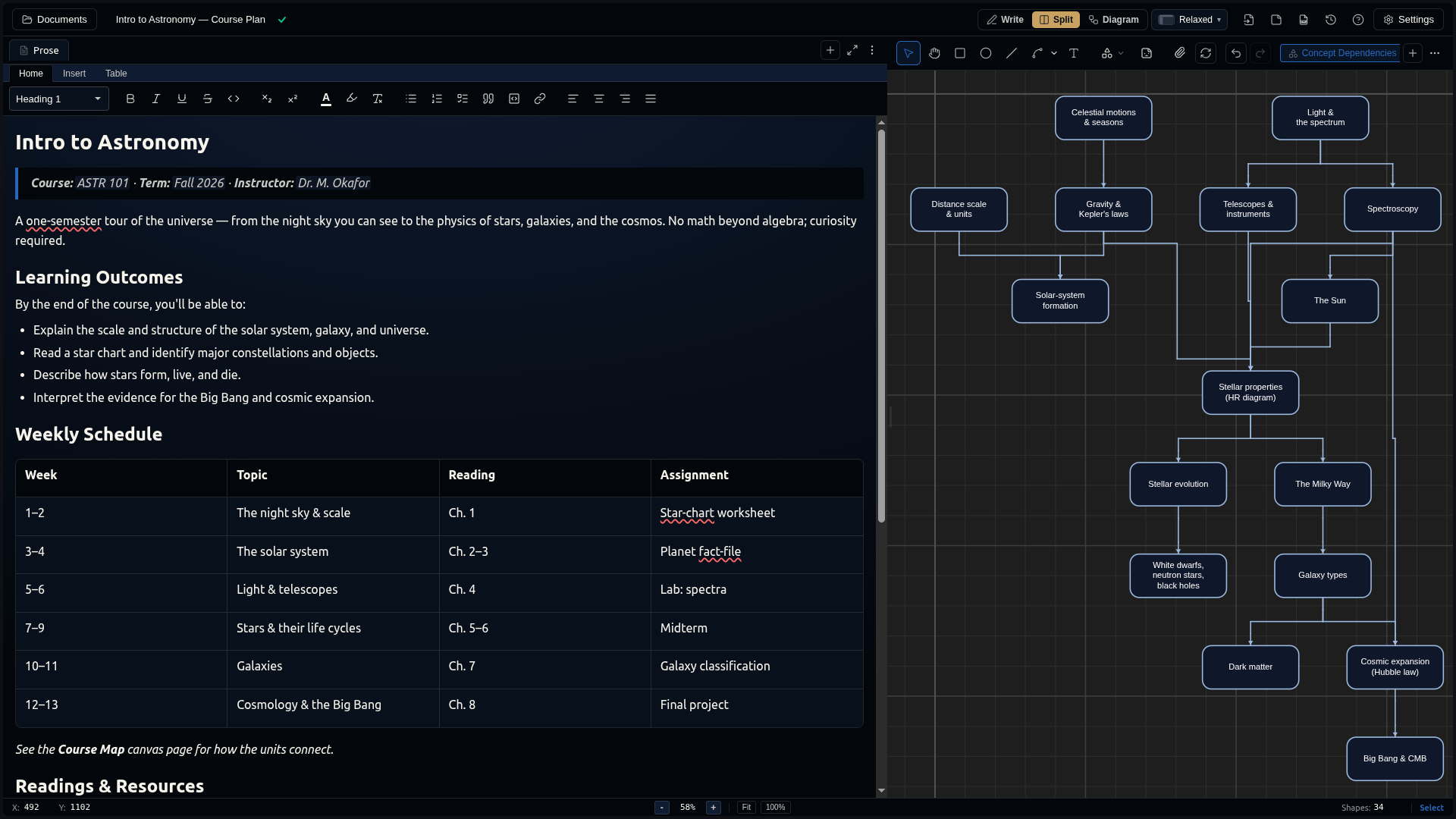The image size is (1456, 819).
Task: Insert a hyperlink
Action: (x=540, y=99)
